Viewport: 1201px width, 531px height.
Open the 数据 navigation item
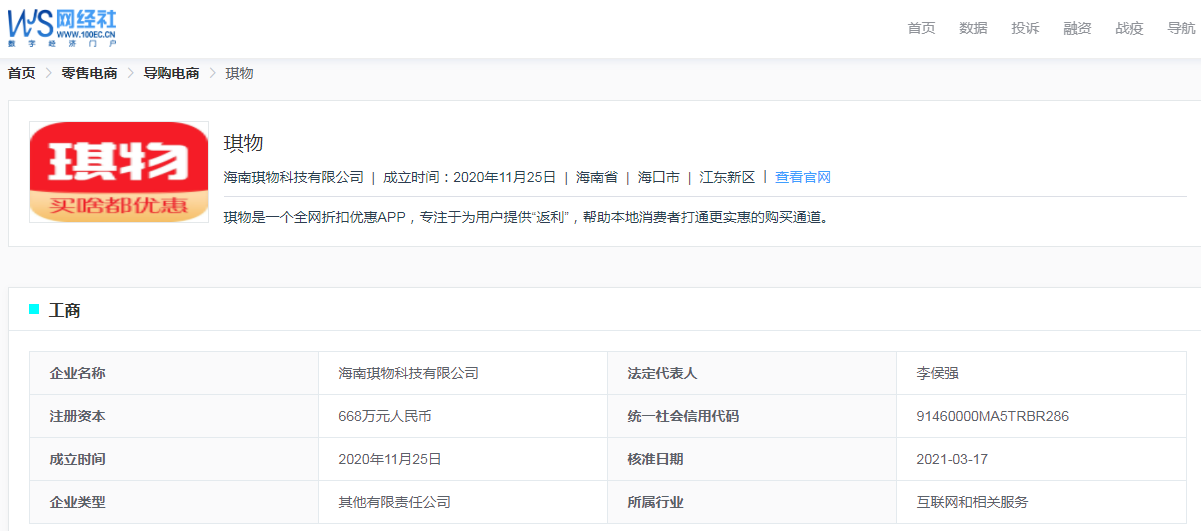tap(973, 28)
